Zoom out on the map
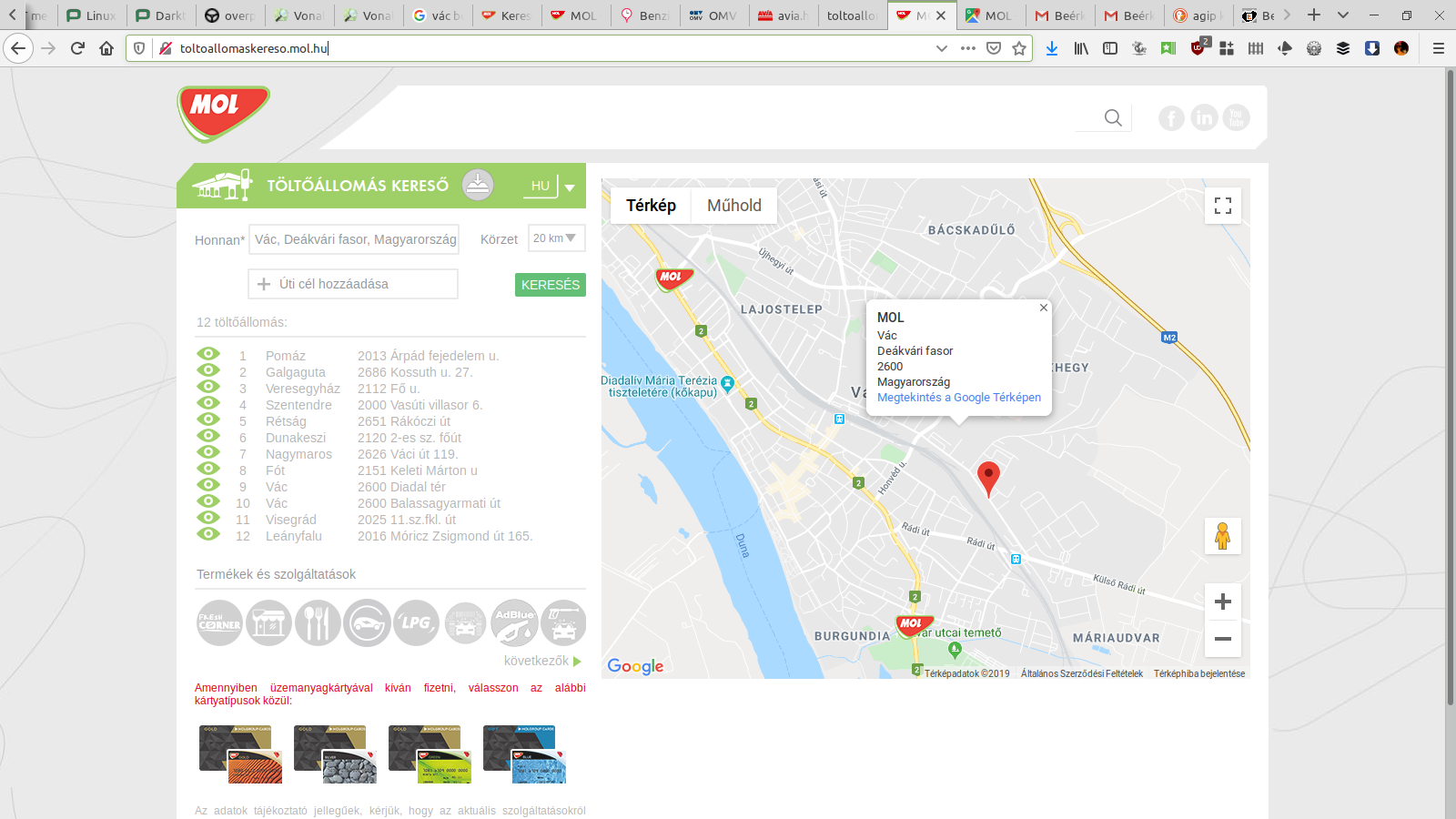1456x819 pixels. [1223, 638]
